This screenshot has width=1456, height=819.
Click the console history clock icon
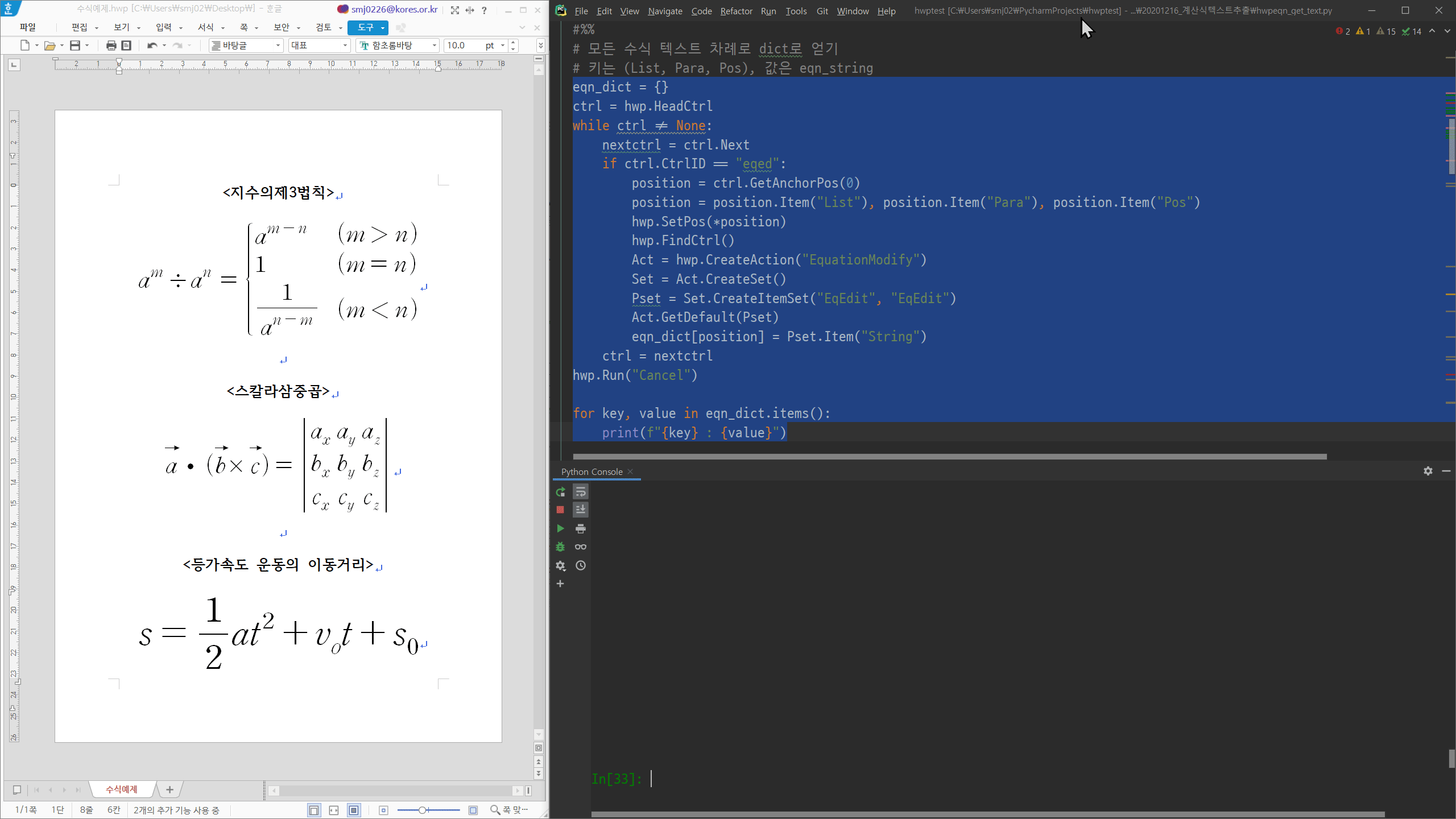tap(580, 565)
